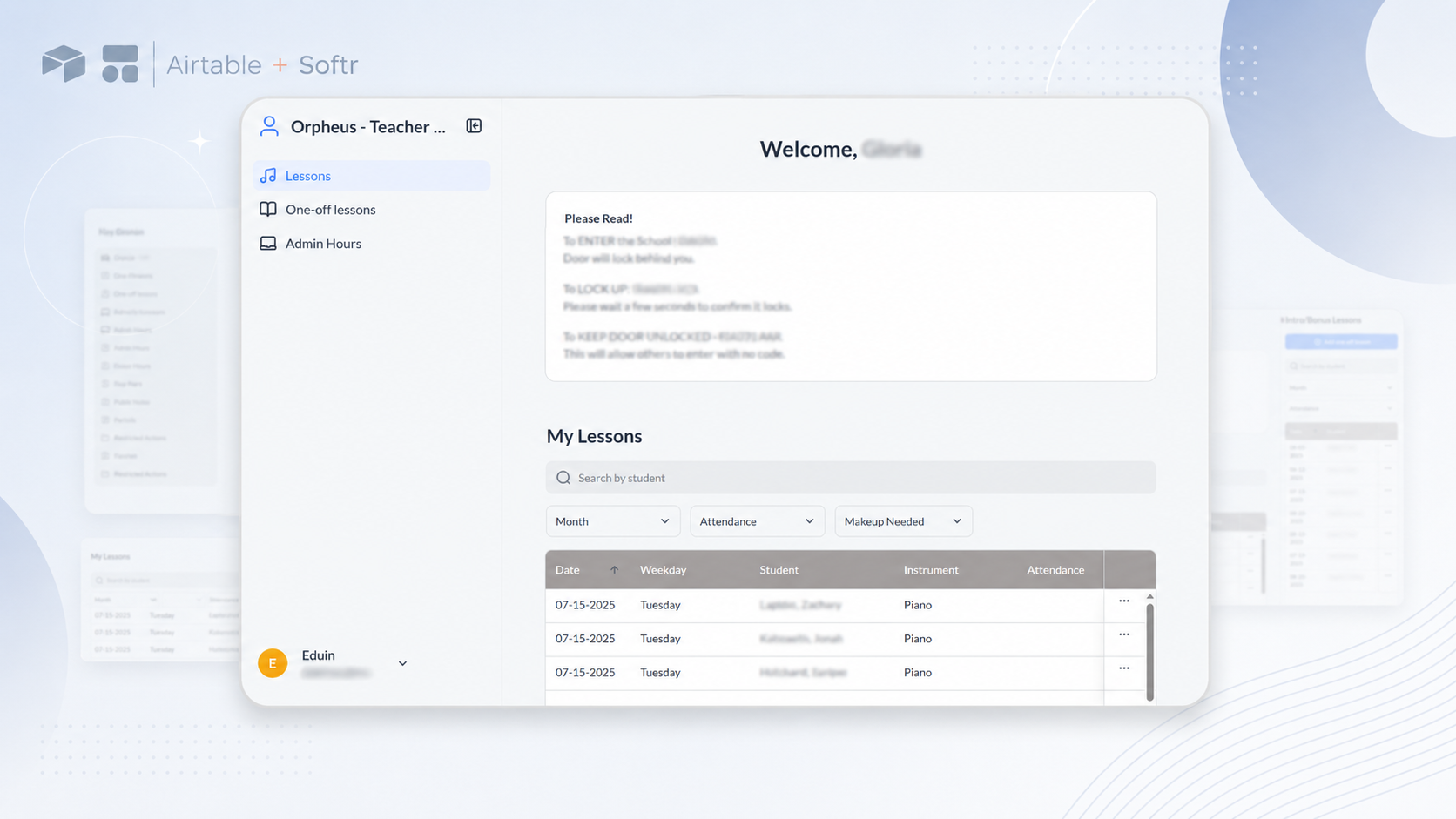Screen dimensions: 1456x819
Task: Click the Instrument column header
Action: [x=931, y=570]
